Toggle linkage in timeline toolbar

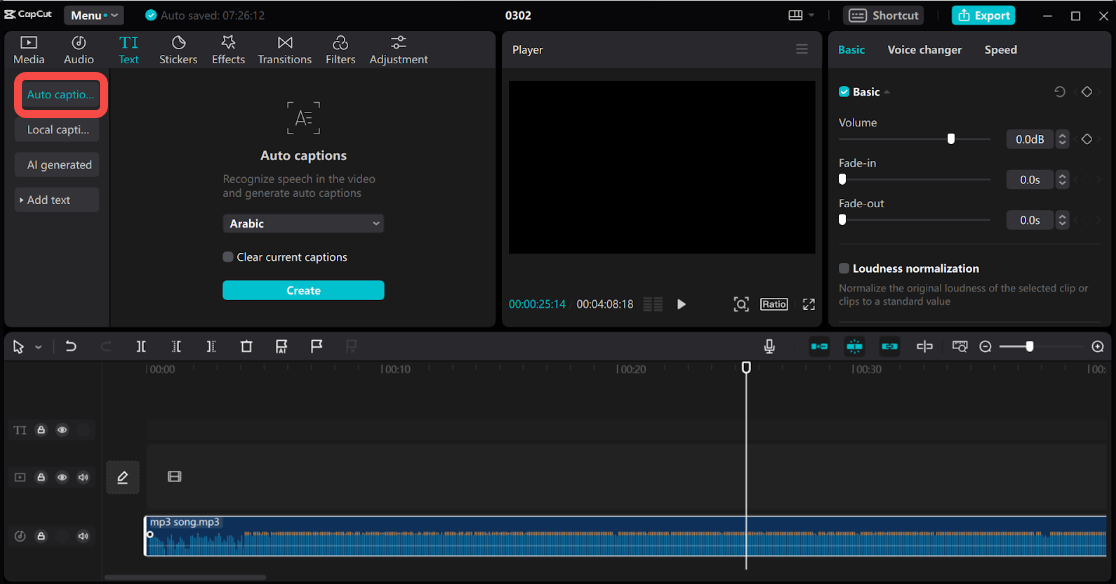890,346
